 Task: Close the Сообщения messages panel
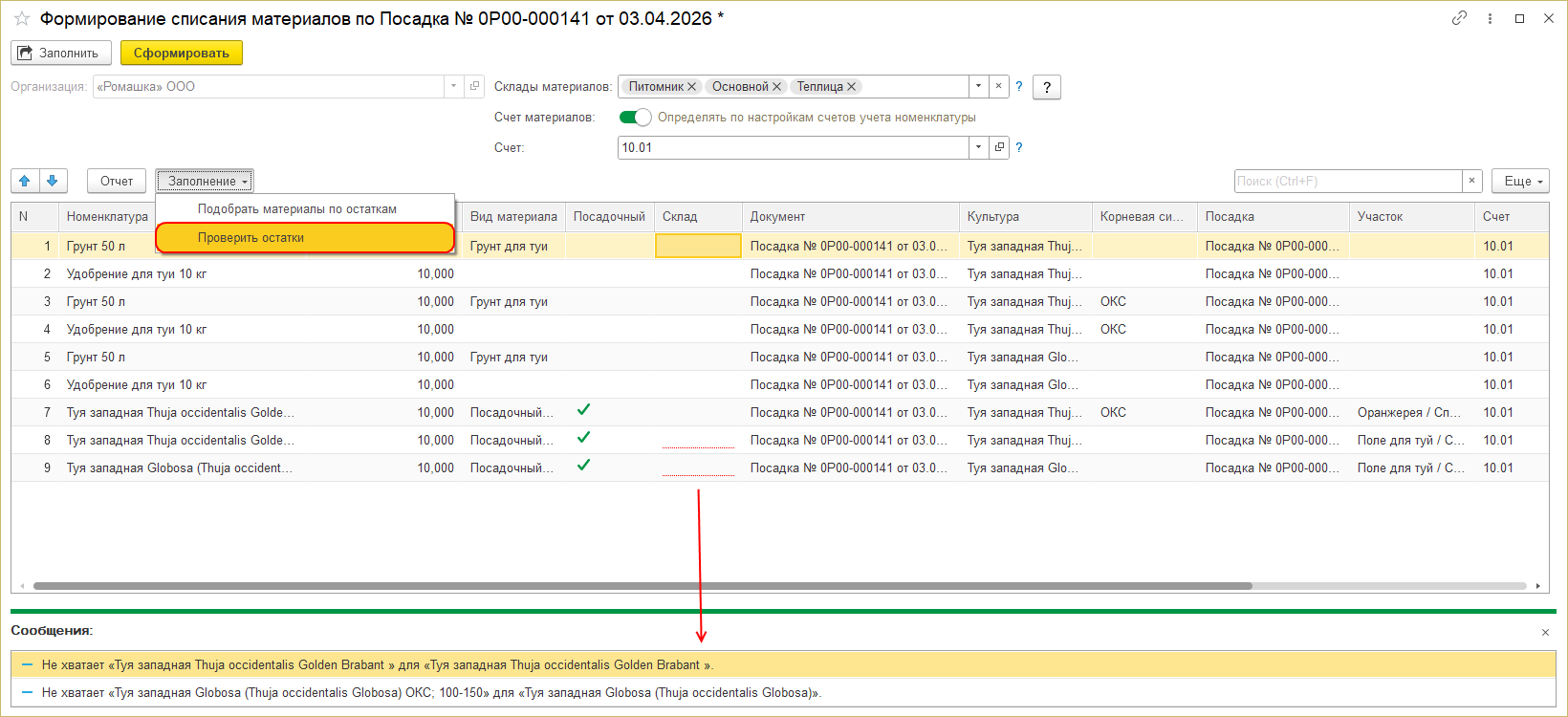click(1545, 632)
